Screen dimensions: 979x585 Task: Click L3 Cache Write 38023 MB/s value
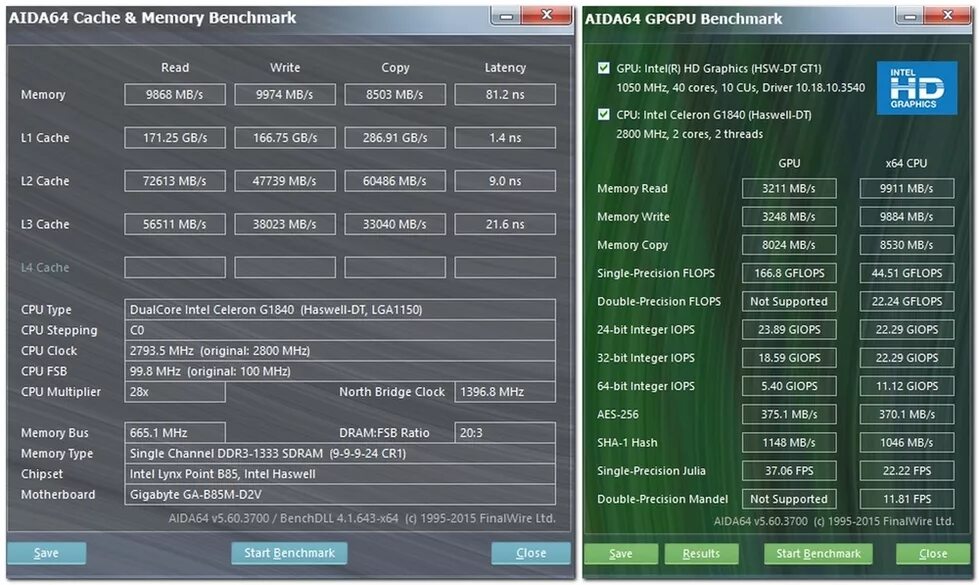tap(285, 224)
